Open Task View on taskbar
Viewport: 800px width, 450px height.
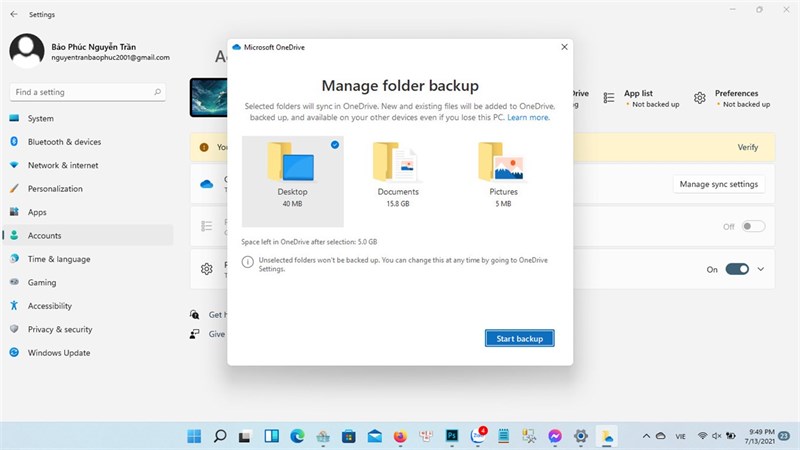click(x=245, y=436)
